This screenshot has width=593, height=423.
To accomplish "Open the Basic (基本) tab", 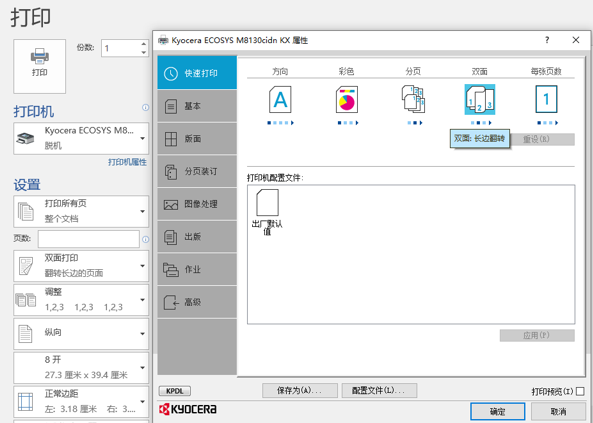I will [197, 106].
